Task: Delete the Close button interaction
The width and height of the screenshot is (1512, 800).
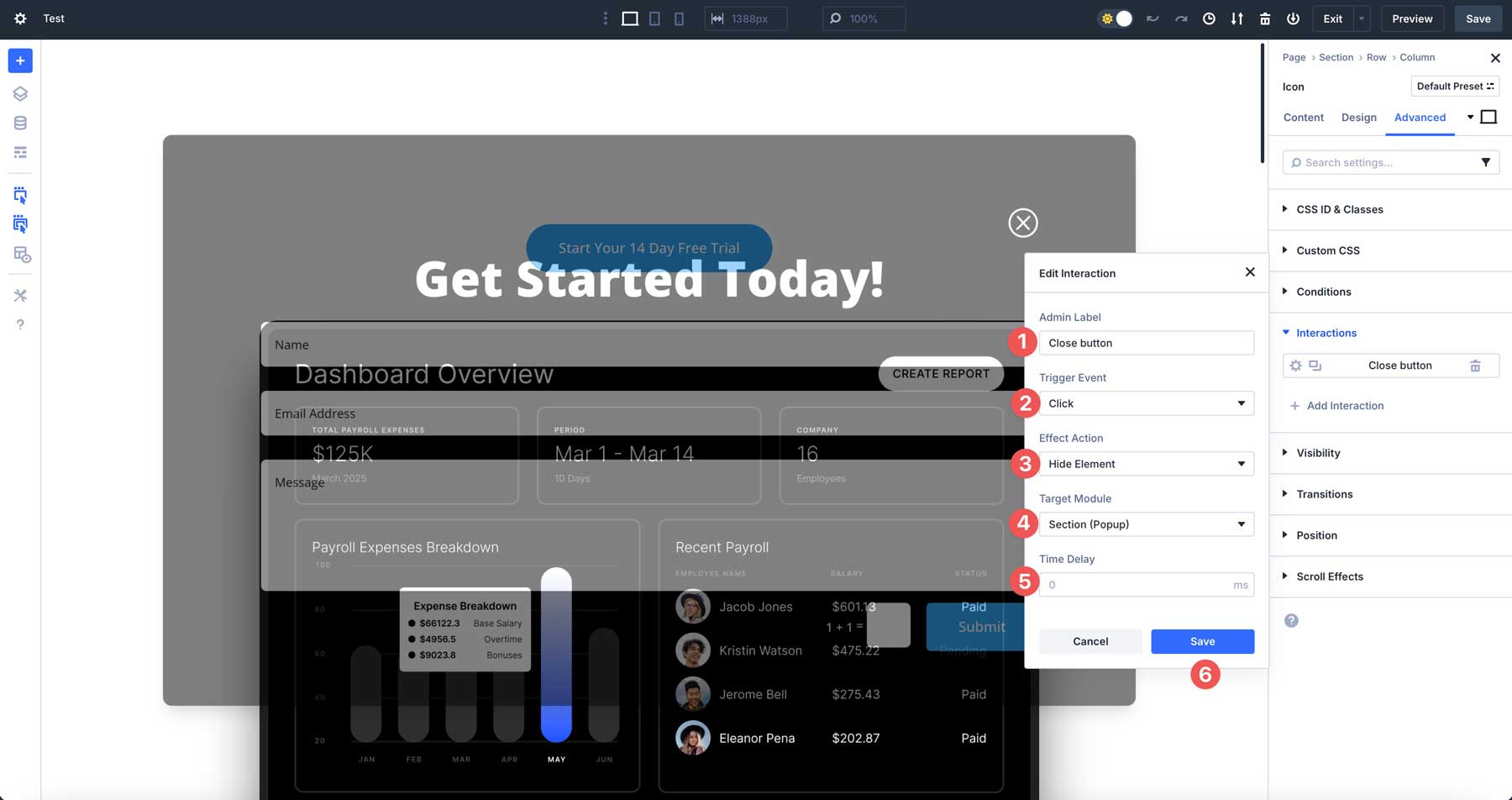Action: (1476, 365)
